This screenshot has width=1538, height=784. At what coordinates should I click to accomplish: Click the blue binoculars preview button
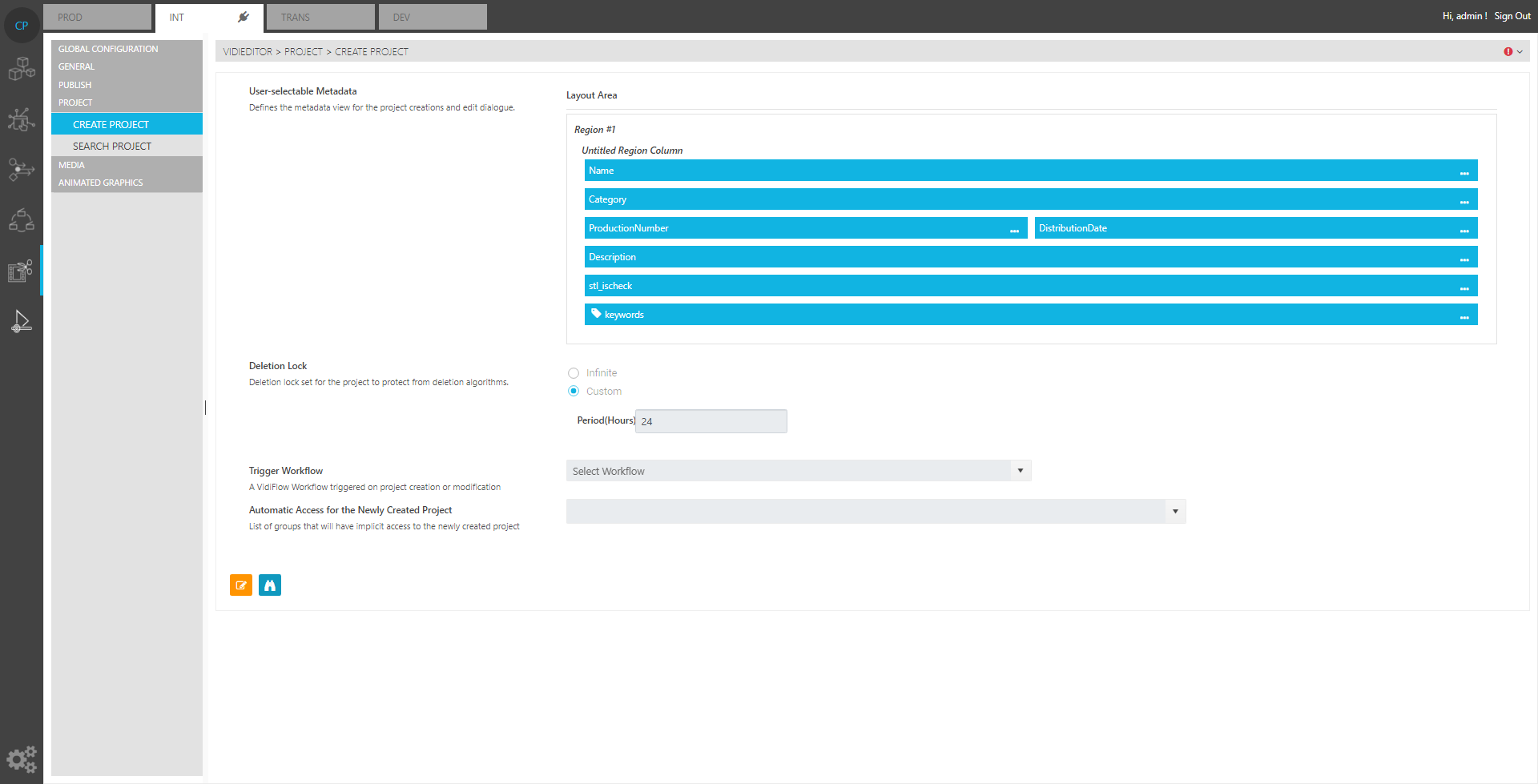tap(270, 585)
